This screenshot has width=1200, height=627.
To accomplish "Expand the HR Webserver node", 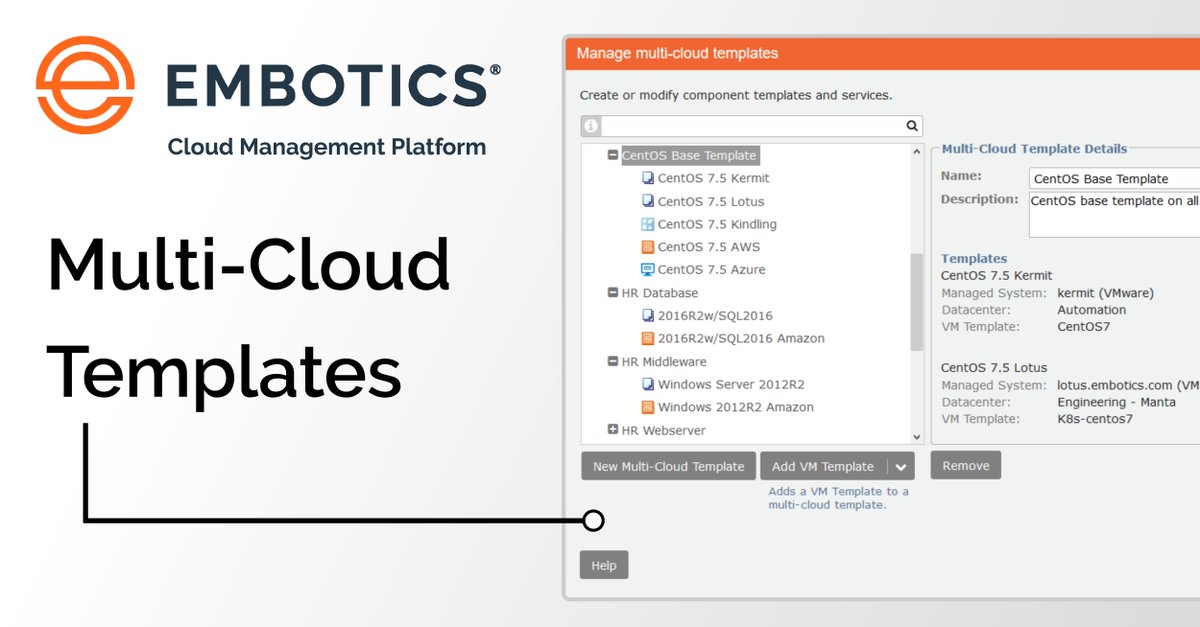I will (x=613, y=430).
